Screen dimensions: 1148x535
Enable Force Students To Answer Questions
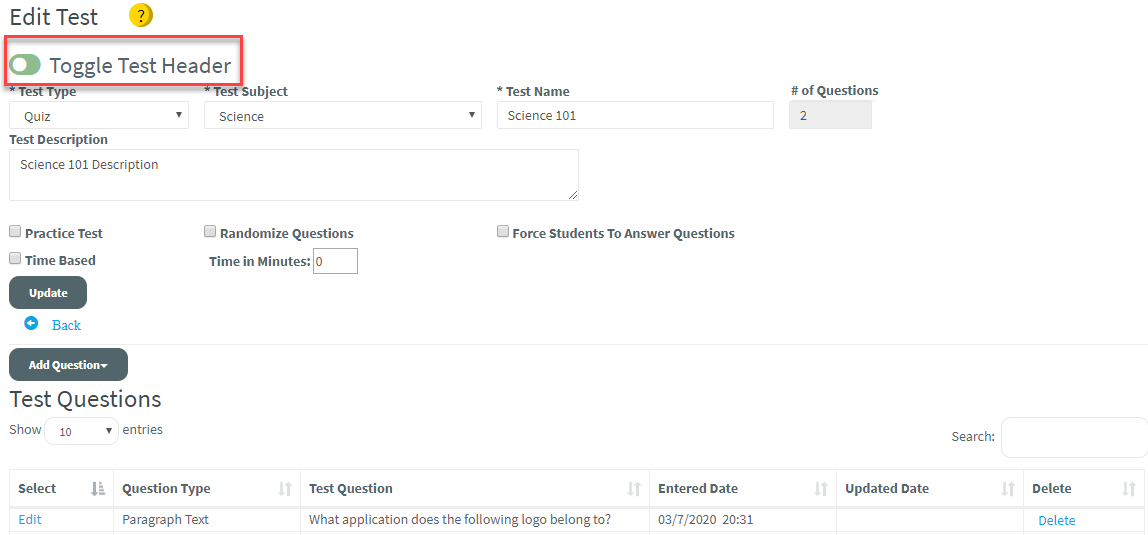pyautogui.click(x=503, y=232)
